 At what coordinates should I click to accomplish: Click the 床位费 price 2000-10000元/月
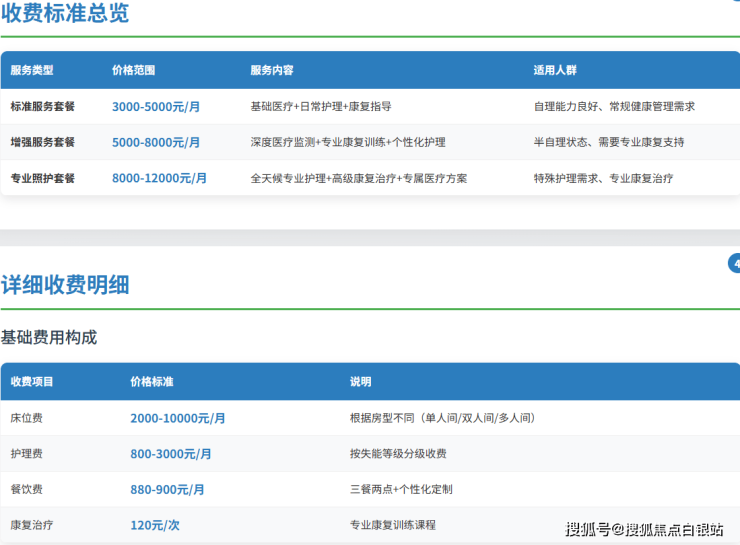(177, 418)
